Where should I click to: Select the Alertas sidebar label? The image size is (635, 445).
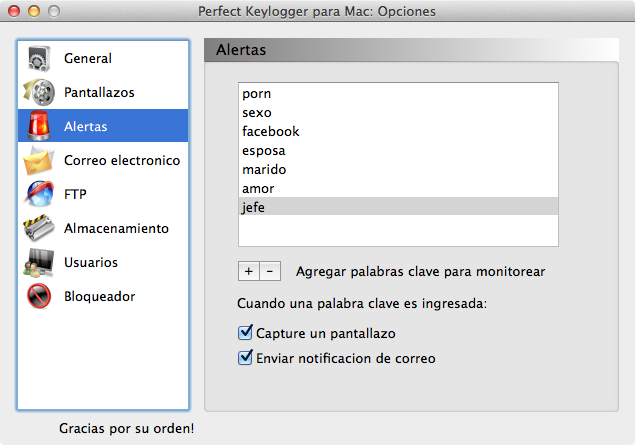[x=85, y=126]
